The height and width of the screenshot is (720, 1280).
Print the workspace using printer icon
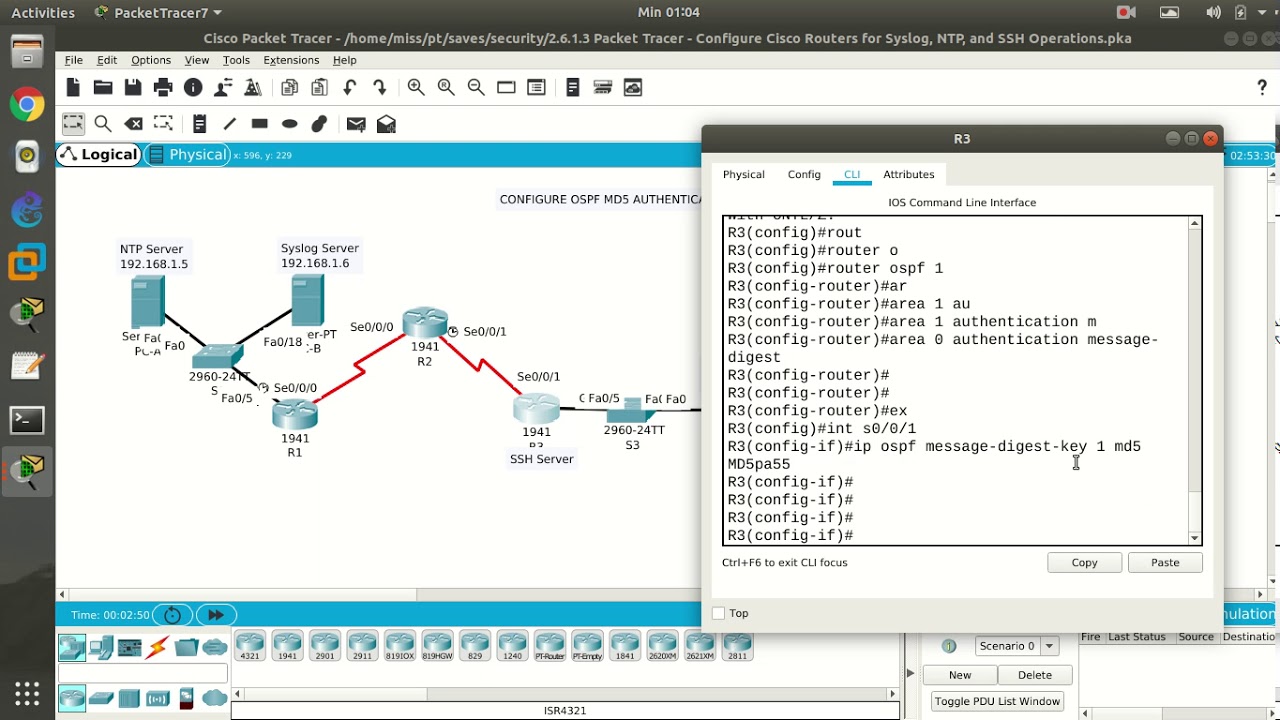[x=163, y=88]
